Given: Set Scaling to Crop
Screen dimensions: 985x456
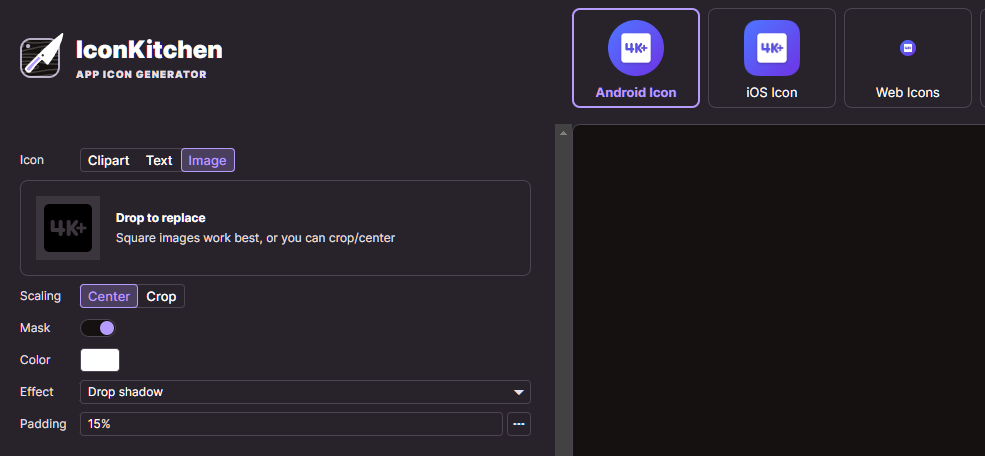Looking at the screenshot, I should (161, 296).
